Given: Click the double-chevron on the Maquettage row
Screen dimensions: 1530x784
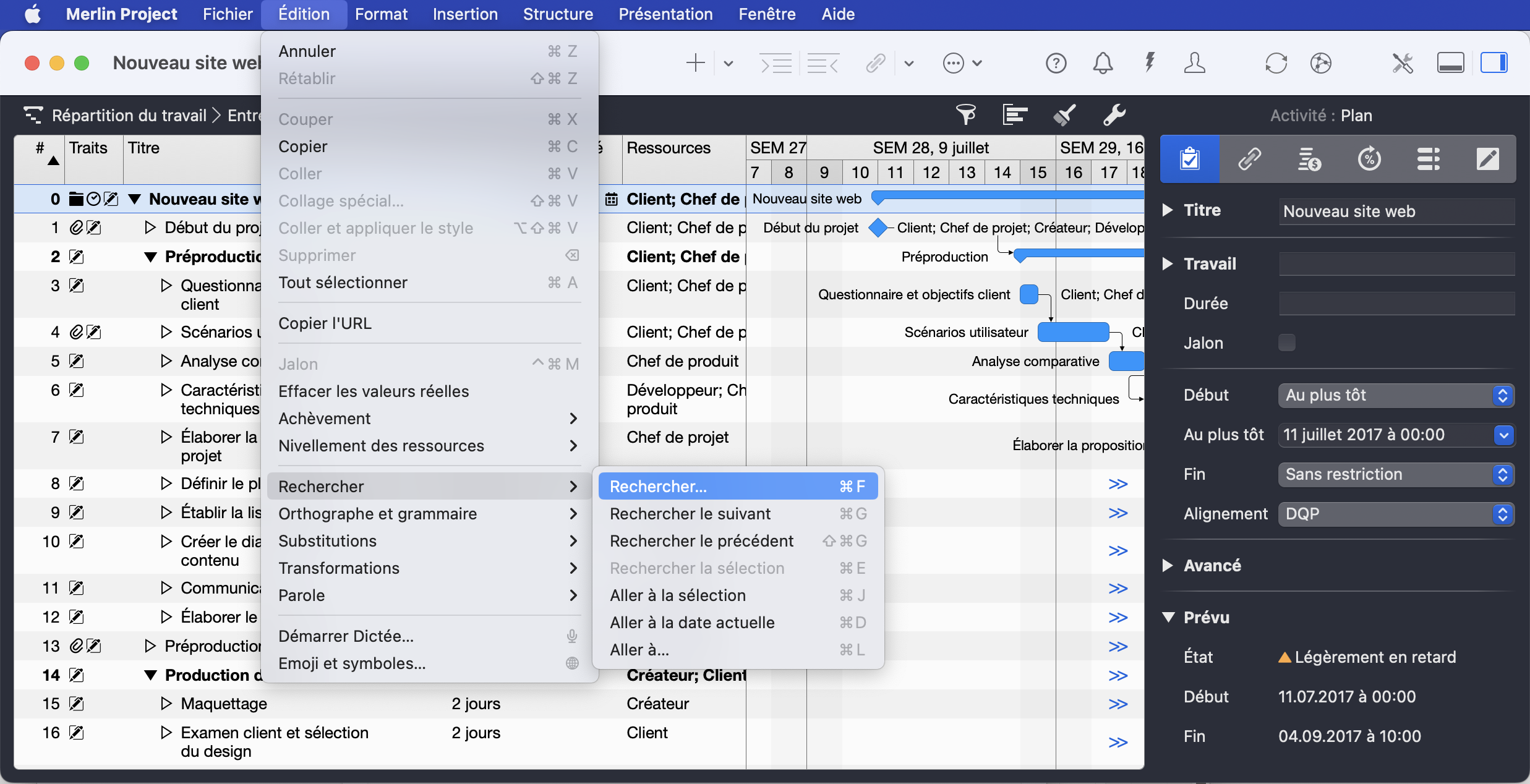Looking at the screenshot, I should pyautogui.click(x=1118, y=704).
